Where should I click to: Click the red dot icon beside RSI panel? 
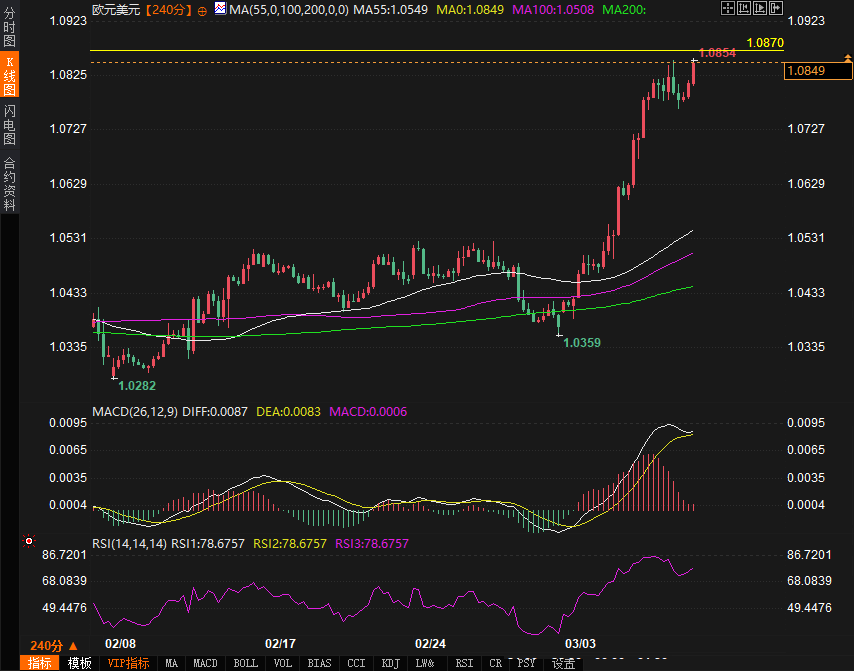29,541
